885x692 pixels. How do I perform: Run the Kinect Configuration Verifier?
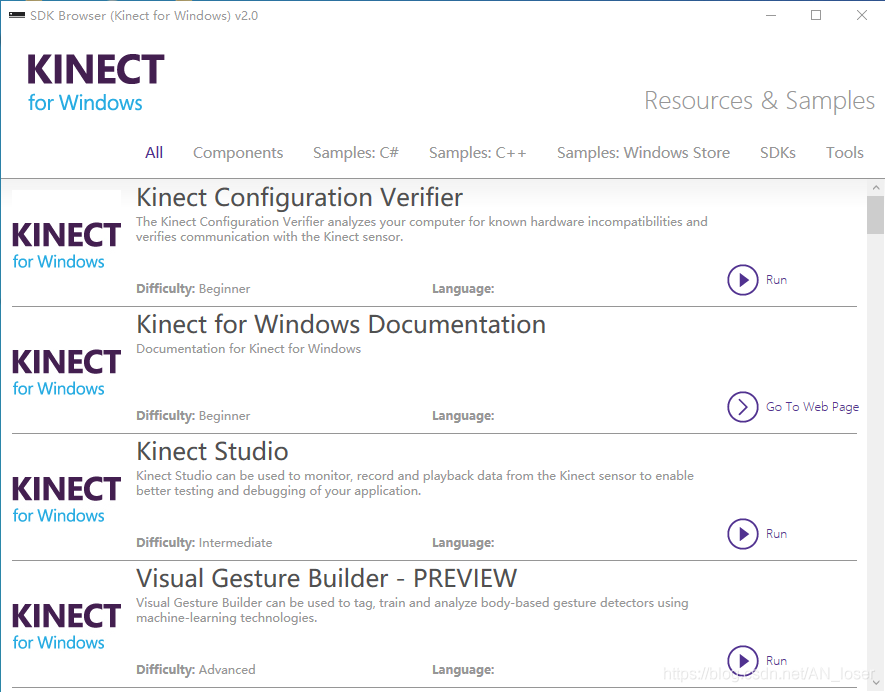tap(742, 280)
